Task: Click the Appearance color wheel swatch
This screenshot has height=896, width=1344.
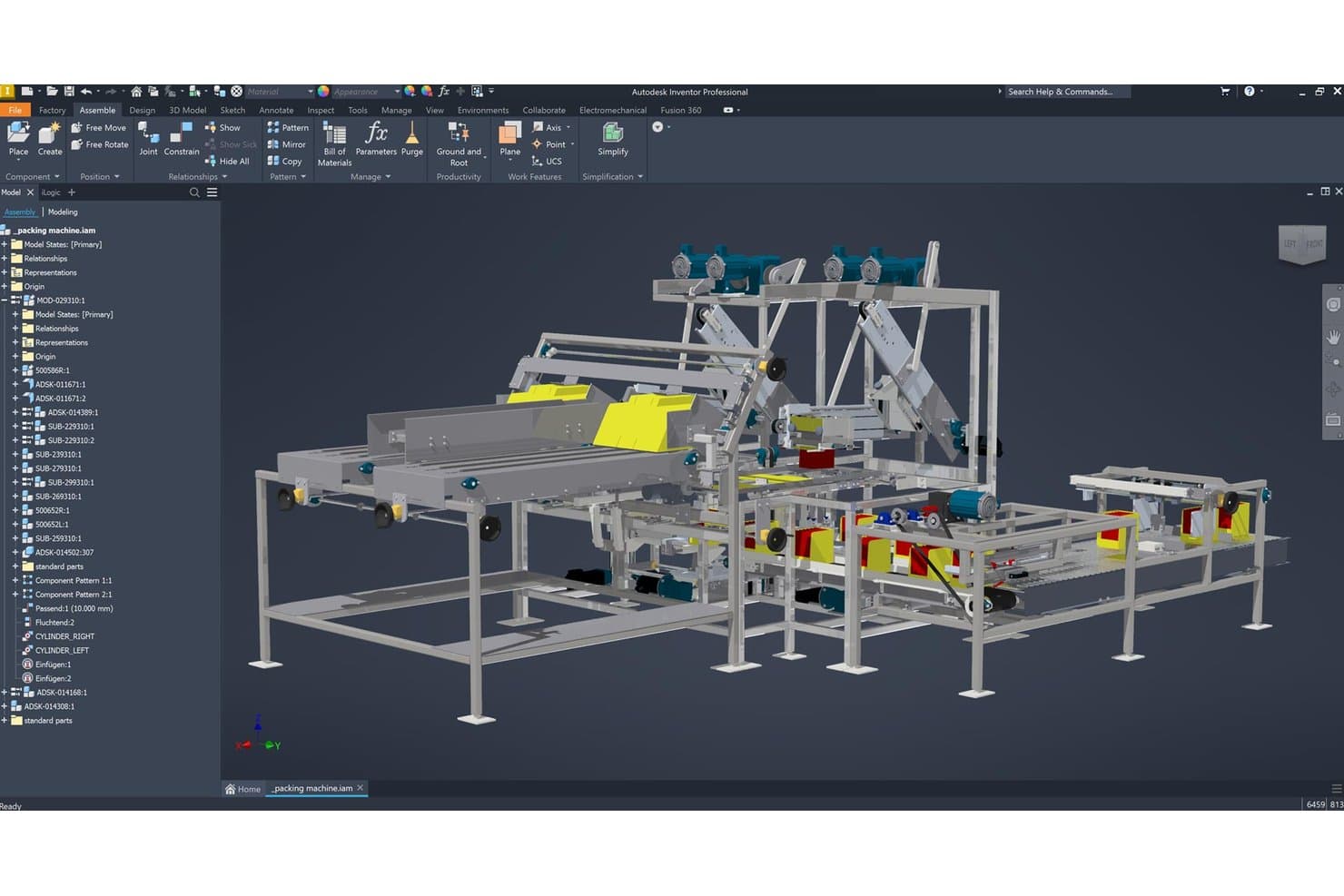Action: click(323, 92)
